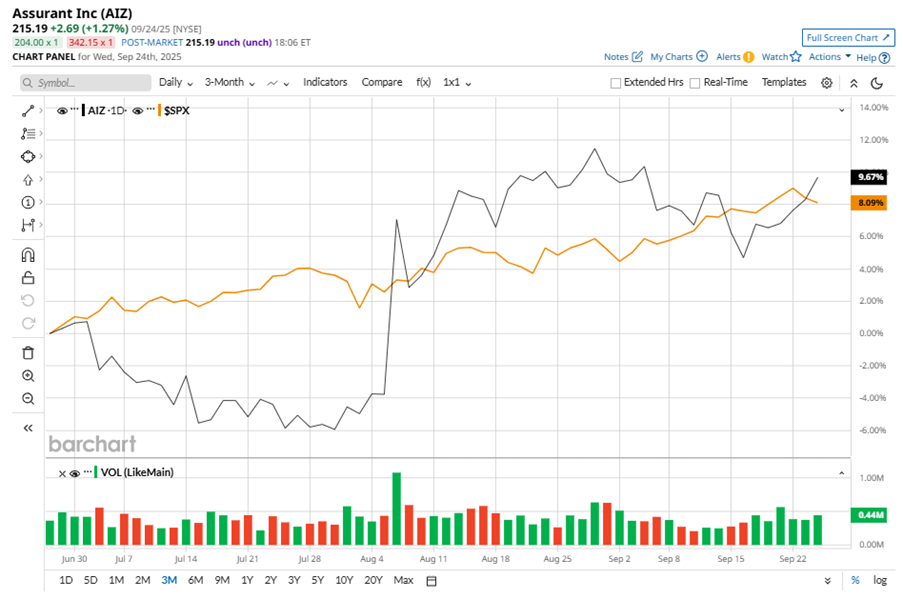The image size is (903, 599).
Task: Select the 1D time range
Action: click(66, 581)
